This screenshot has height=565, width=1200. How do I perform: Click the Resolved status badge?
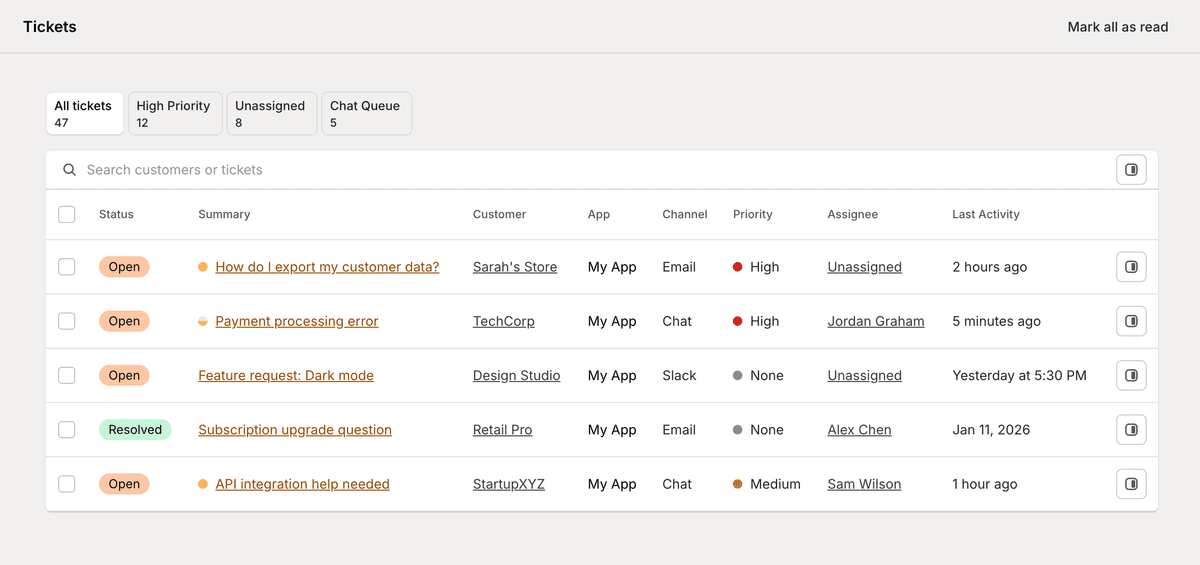pos(135,430)
